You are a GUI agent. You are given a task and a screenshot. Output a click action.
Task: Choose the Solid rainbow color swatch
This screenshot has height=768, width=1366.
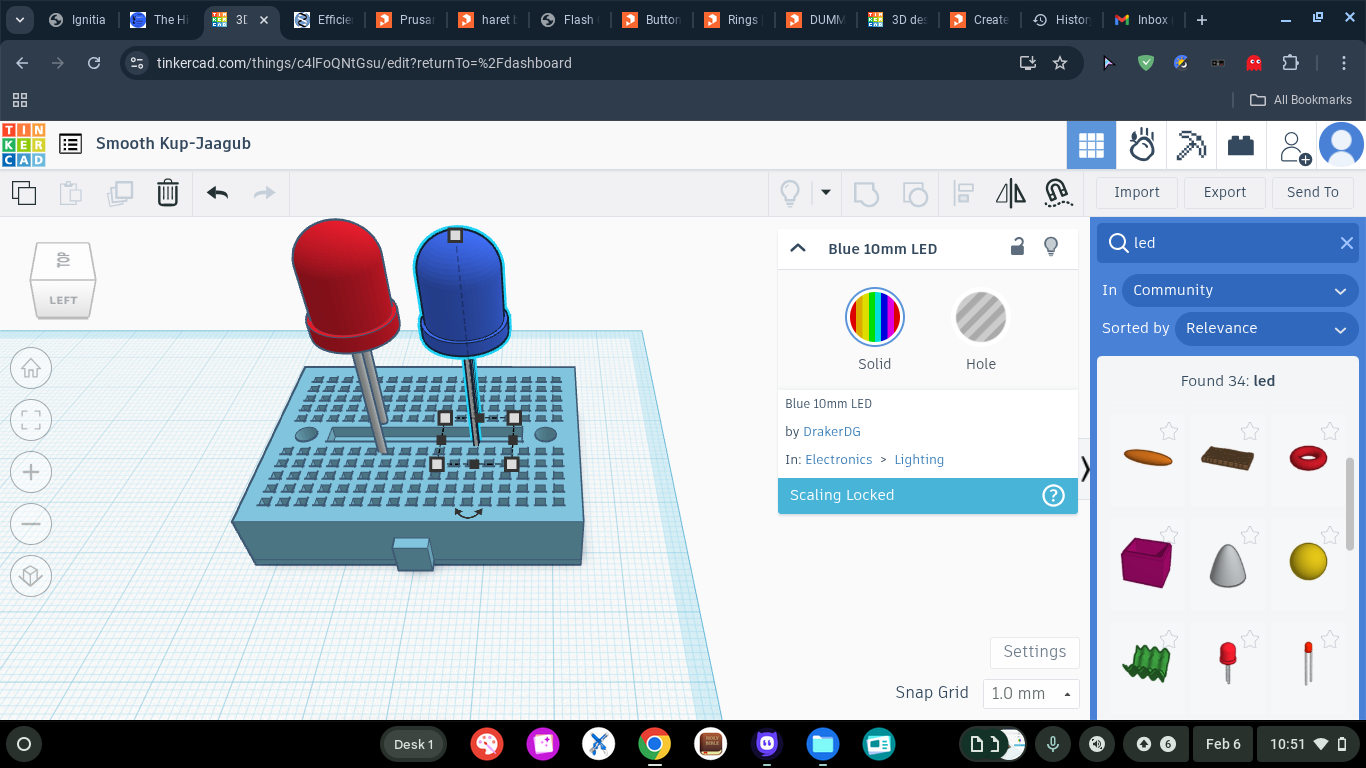(875, 317)
